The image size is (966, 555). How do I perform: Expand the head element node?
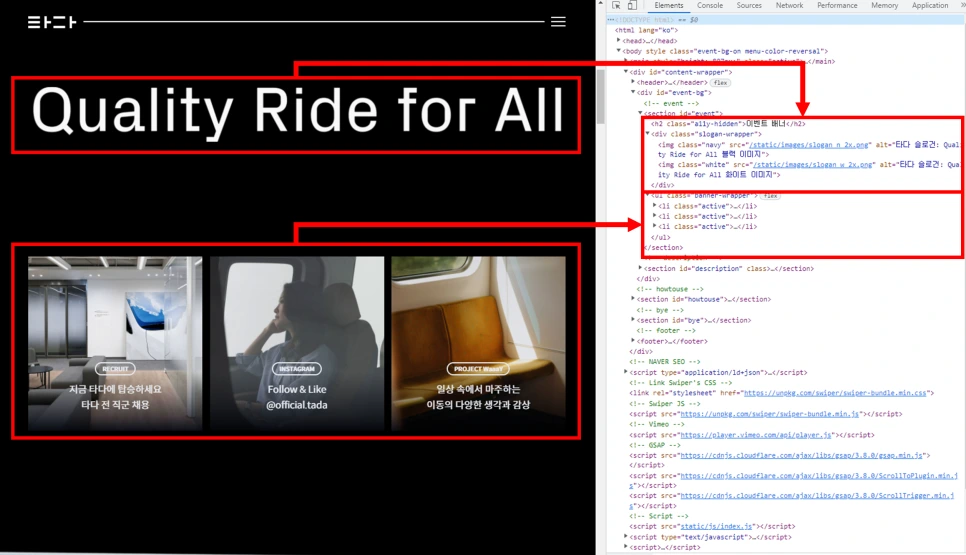coord(619,41)
